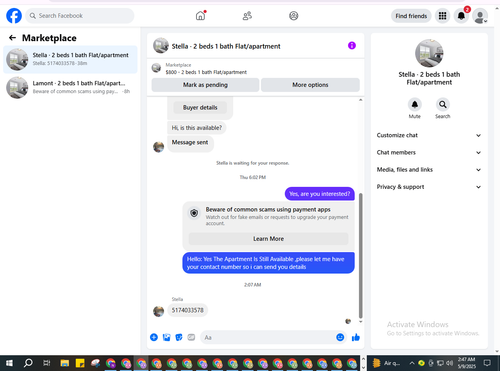Open the emoji picker

[340, 337]
